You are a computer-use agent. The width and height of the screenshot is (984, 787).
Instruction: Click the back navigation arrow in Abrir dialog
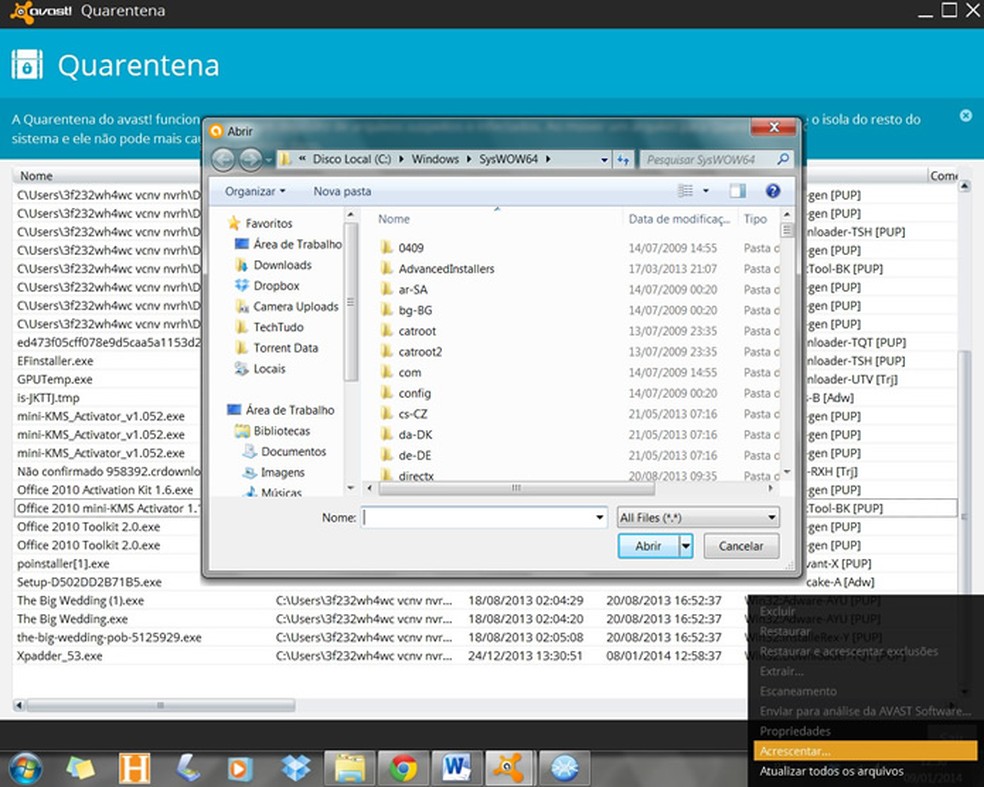tap(223, 159)
